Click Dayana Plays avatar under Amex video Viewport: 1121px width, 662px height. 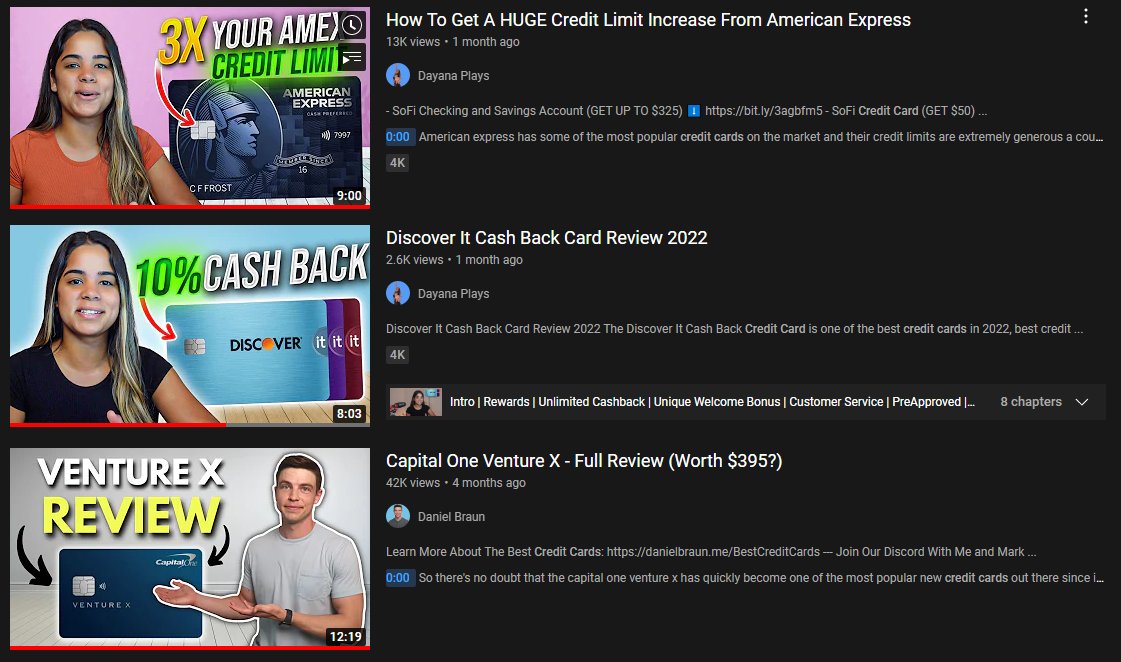click(397, 75)
